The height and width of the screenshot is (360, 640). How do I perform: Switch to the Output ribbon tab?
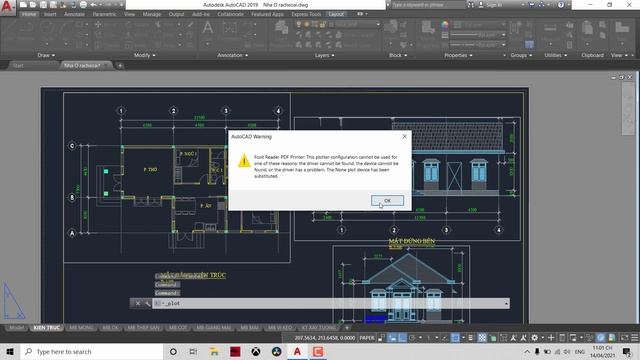click(x=176, y=14)
